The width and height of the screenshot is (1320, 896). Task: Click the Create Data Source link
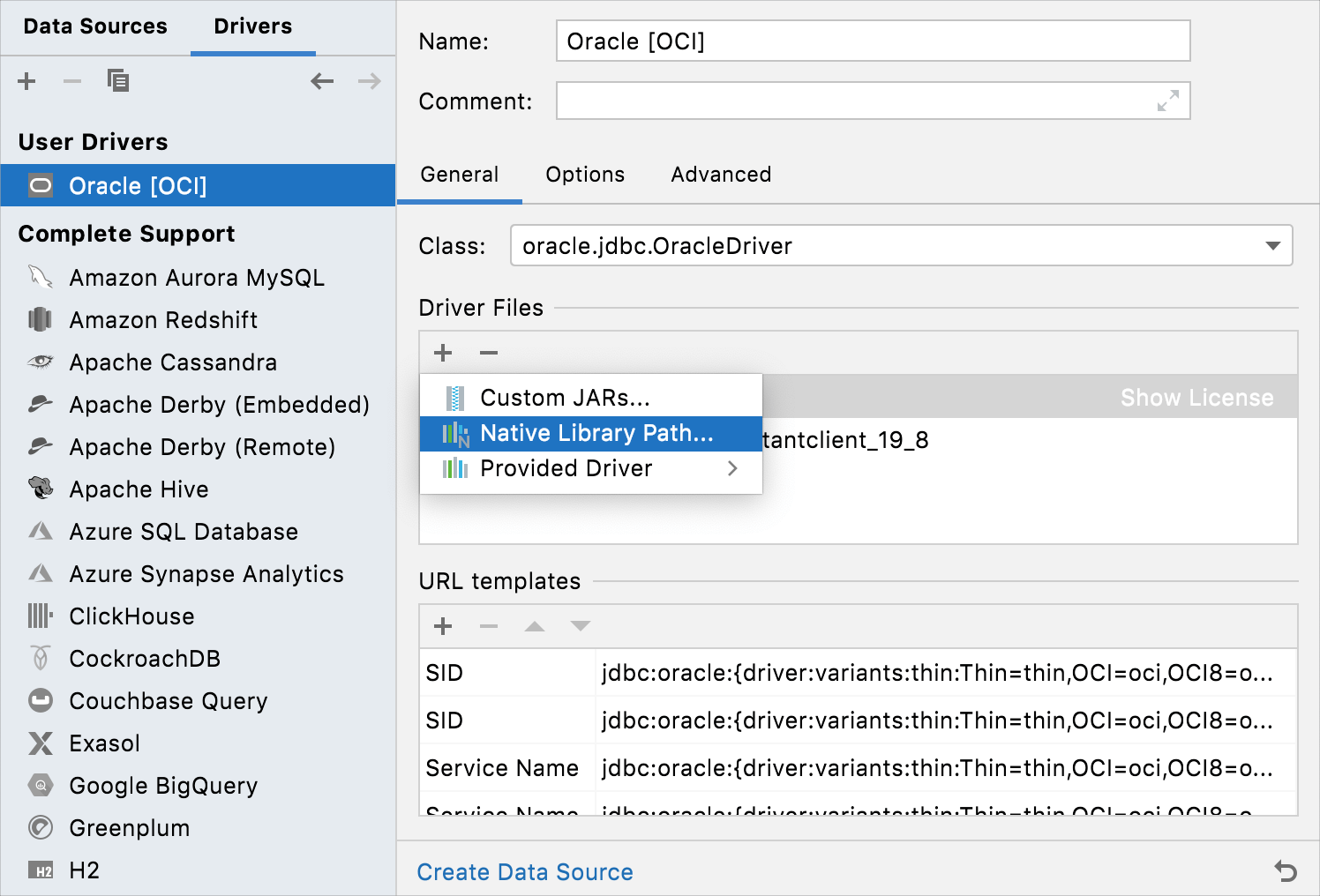click(x=524, y=871)
